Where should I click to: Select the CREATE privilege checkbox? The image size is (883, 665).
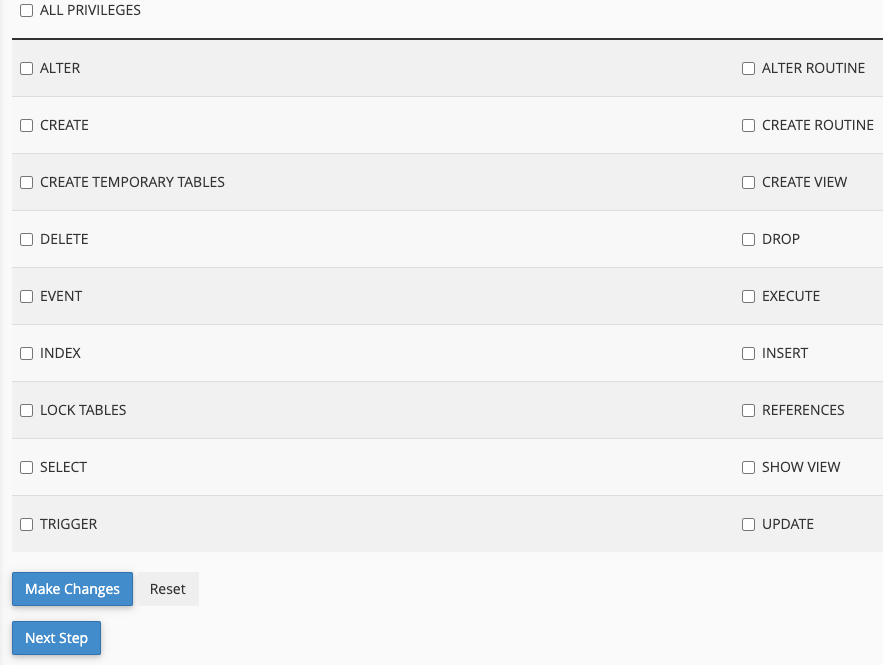27,126
